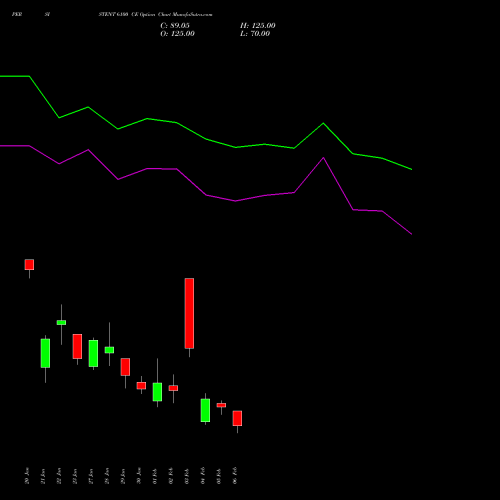The height and width of the screenshot is (500, 500).
Task: Select the 05 Feb date label
Action: click(x=219, y=476)
